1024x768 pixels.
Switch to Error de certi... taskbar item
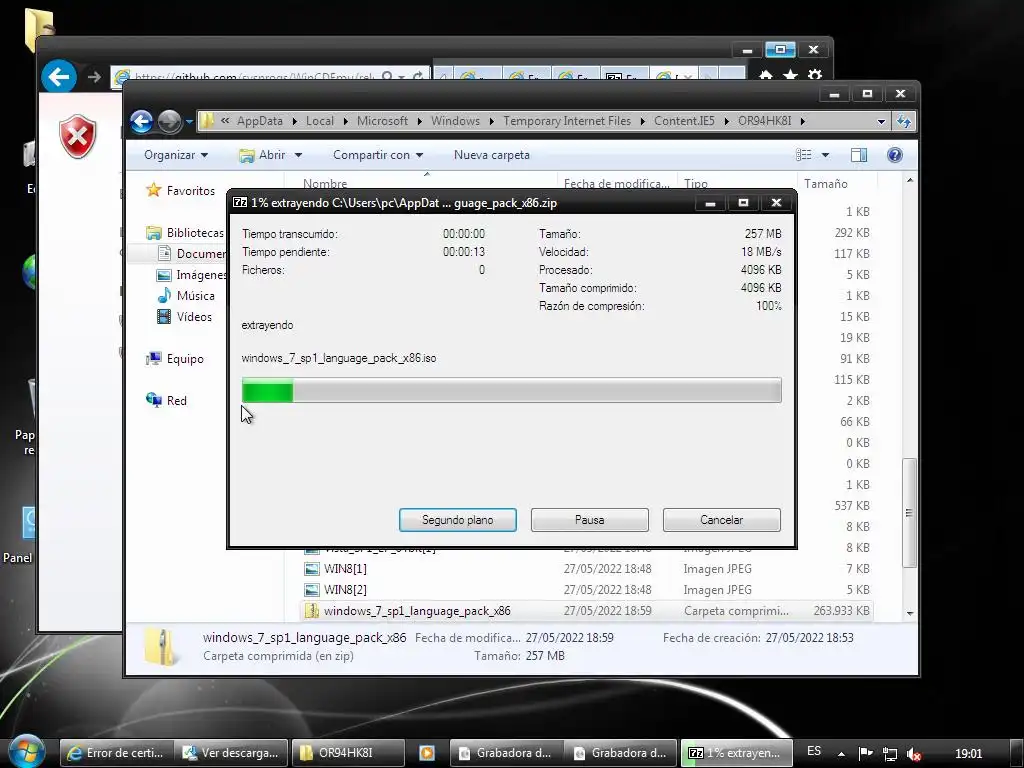(x=117, y=753)
